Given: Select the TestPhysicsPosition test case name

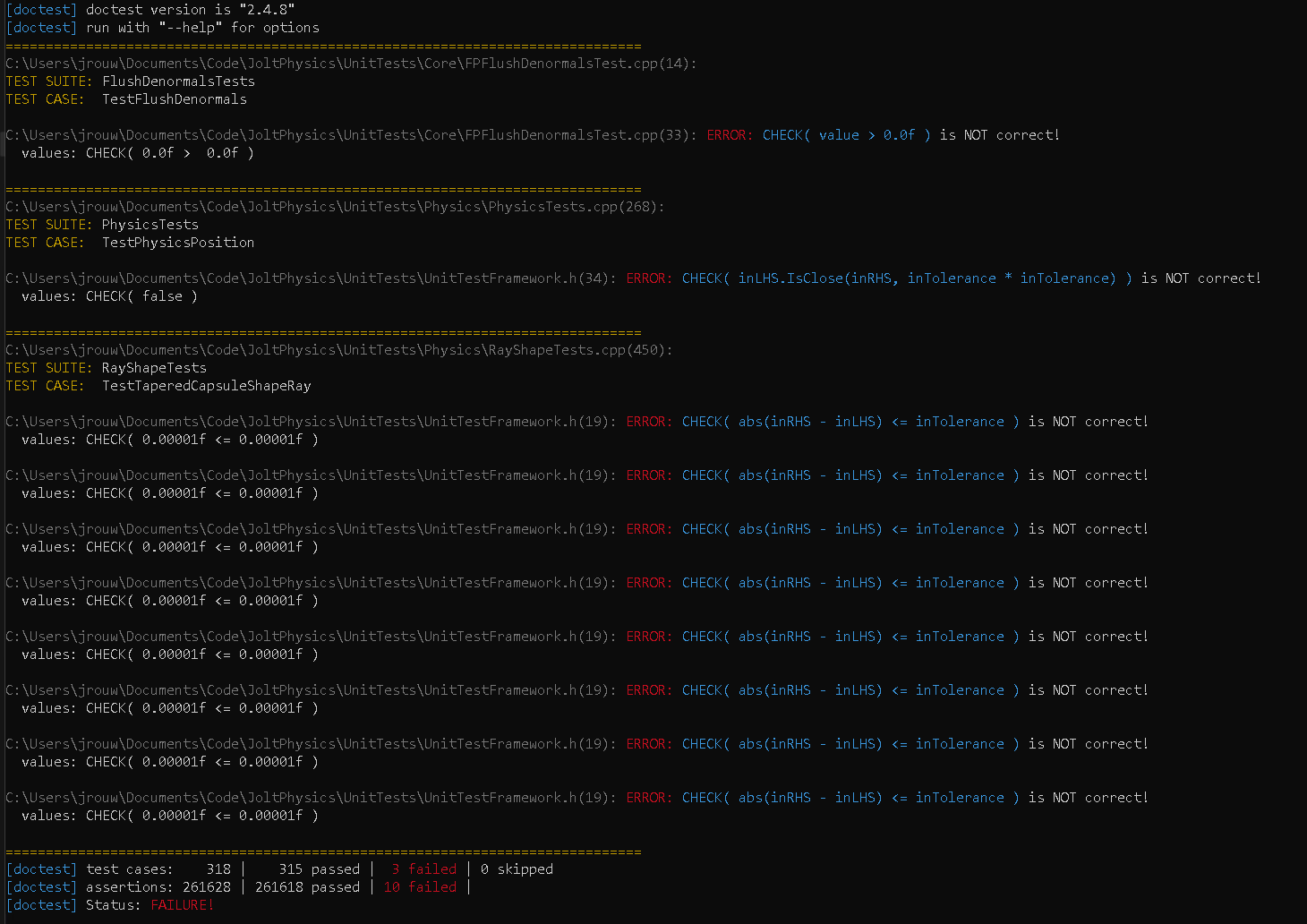Looking at the screenshot, I should [x=177, y=242].
